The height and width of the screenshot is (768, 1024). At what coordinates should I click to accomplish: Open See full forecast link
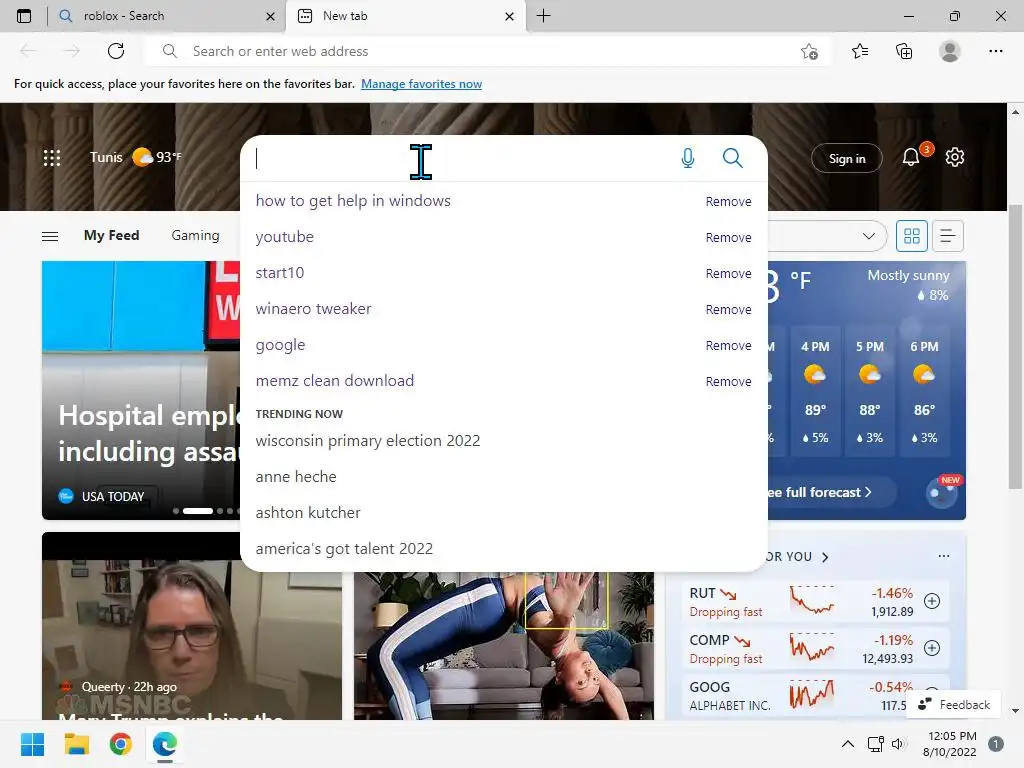tap(820, 492)
